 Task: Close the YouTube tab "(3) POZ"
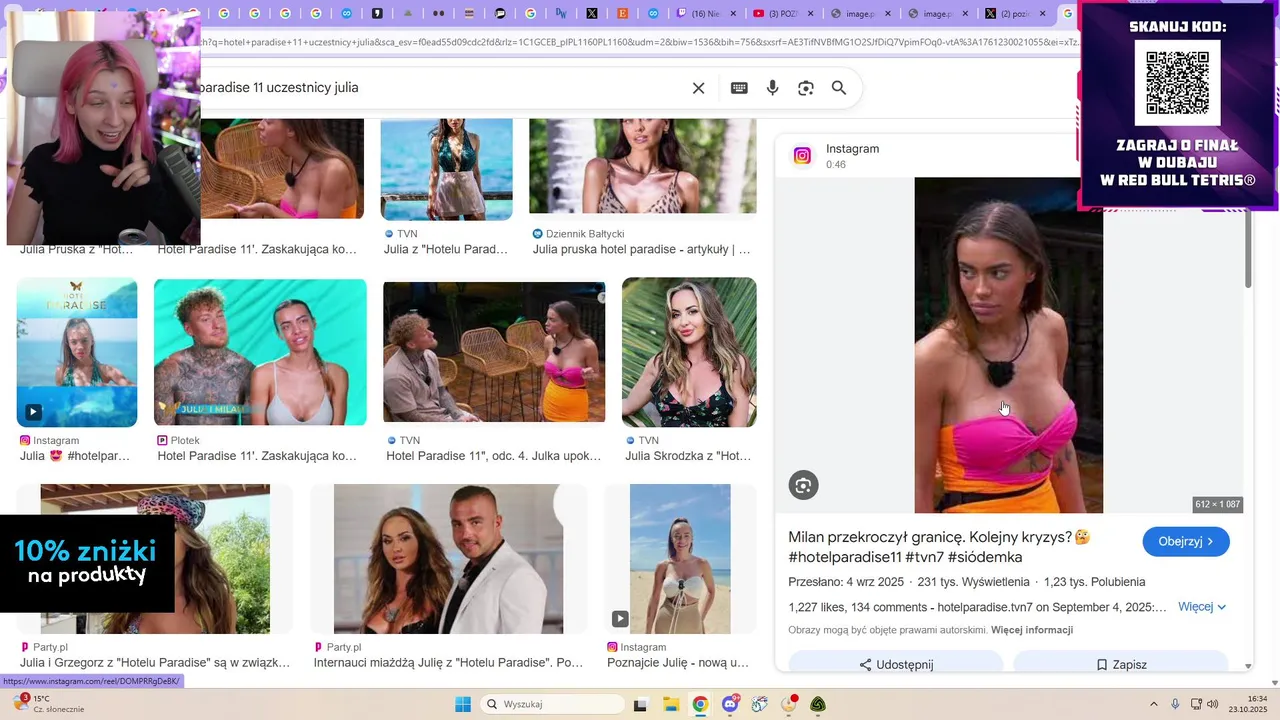[x=810, y=13]
